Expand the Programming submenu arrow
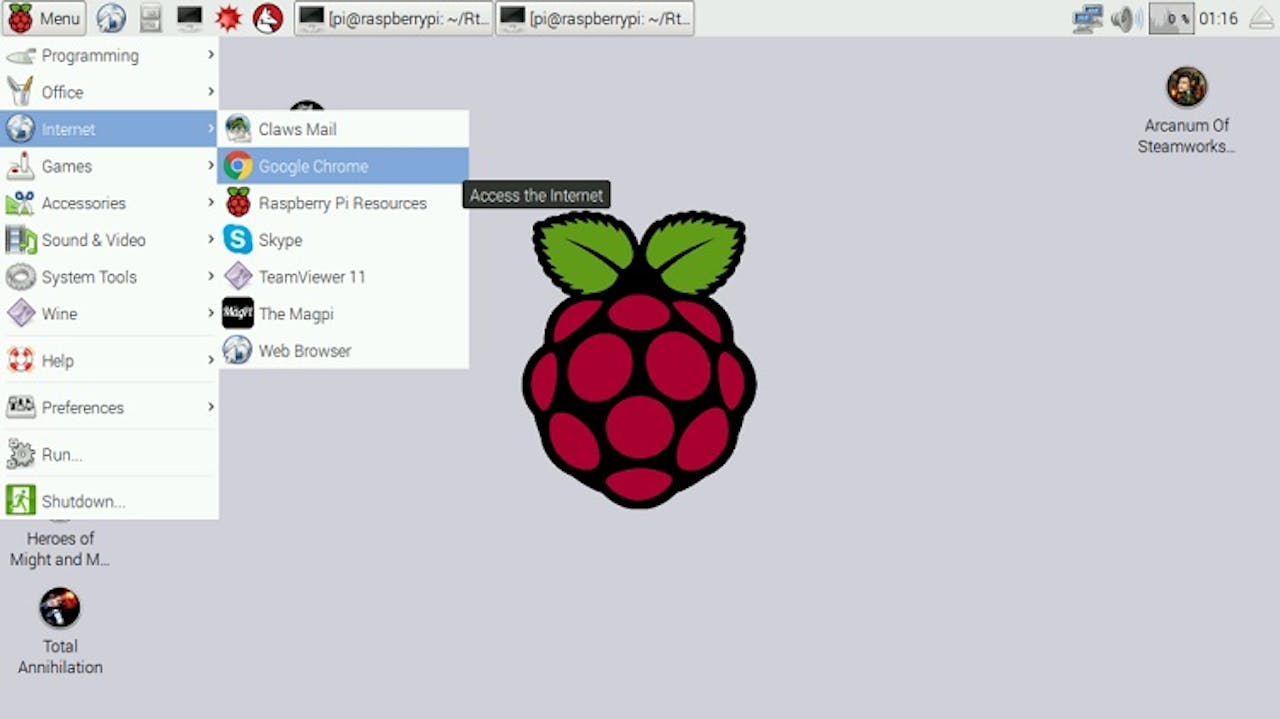Viewport: 1280px width, 719px height. (210, 55)
